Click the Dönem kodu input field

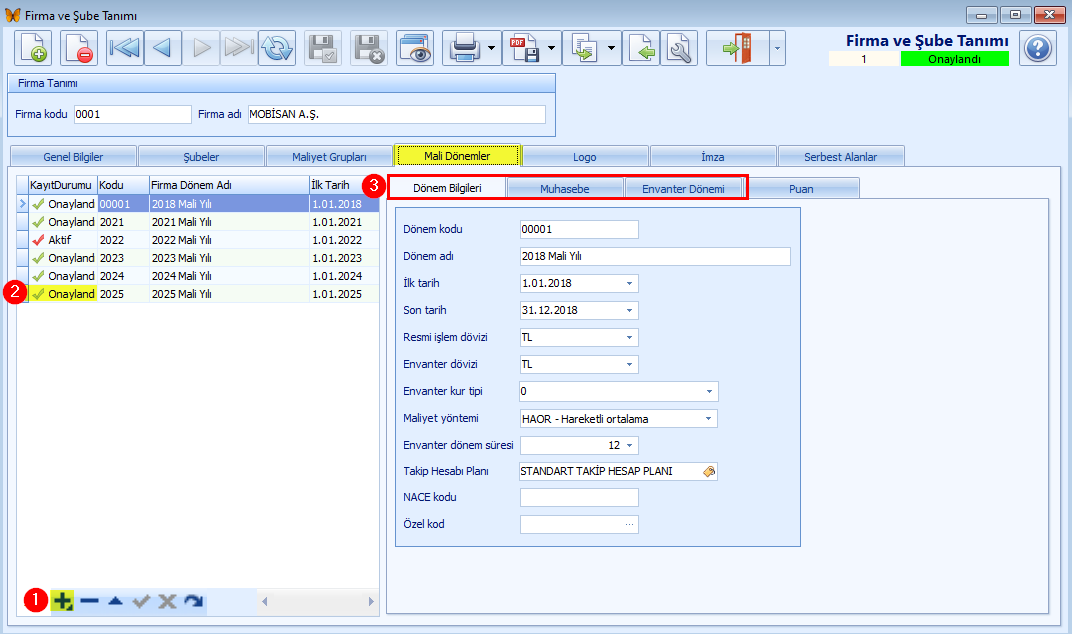tap(579, 229)
